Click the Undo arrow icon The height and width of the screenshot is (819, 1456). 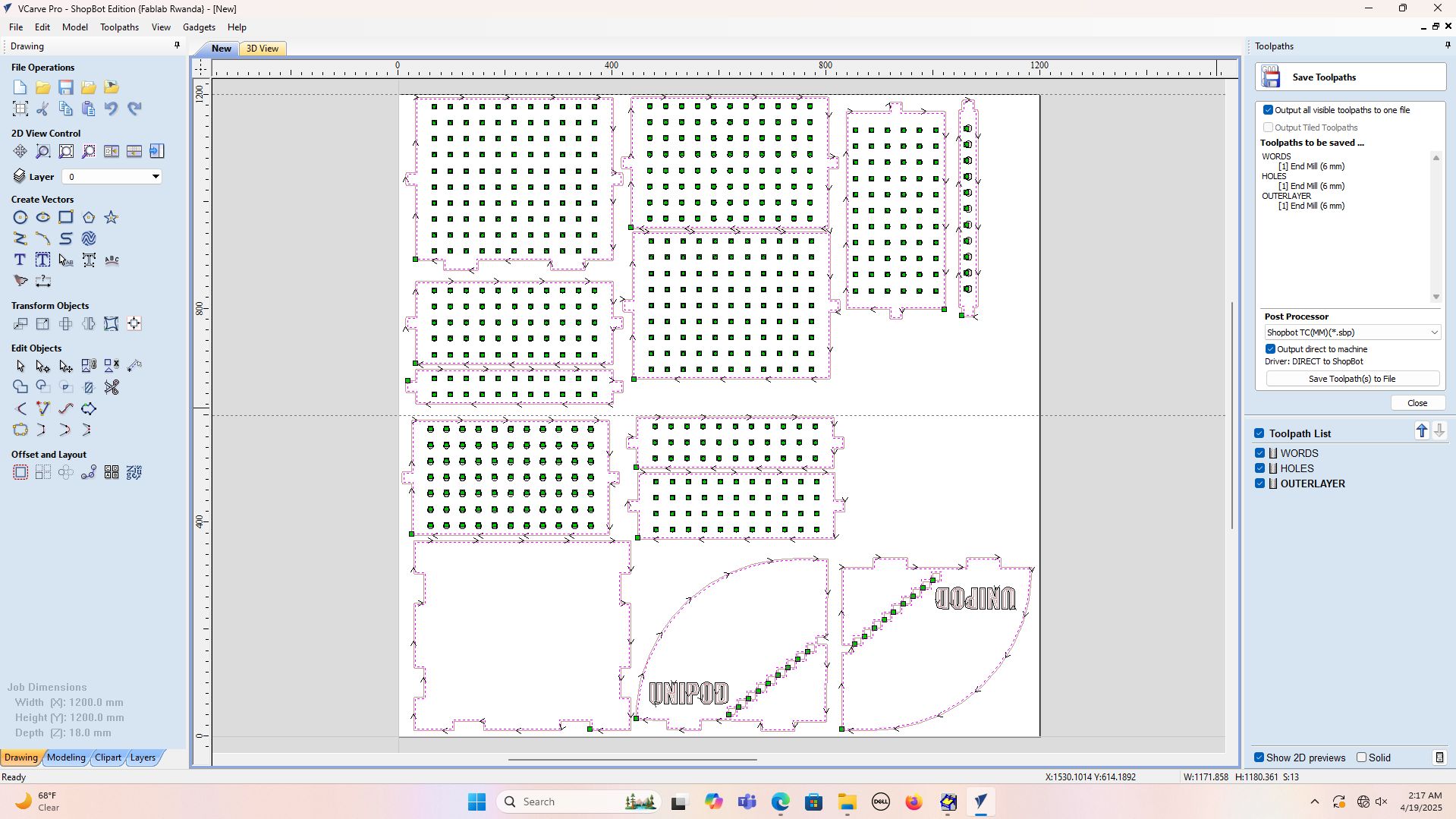click(x=112, y=109)
